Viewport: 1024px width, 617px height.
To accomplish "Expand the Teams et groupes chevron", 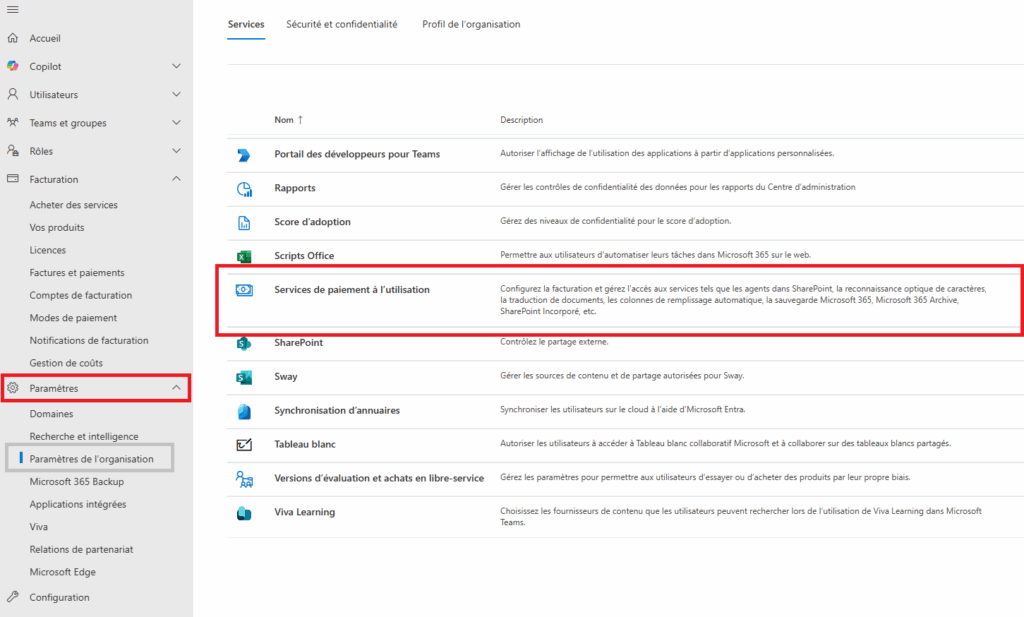I will coord(176,122).
